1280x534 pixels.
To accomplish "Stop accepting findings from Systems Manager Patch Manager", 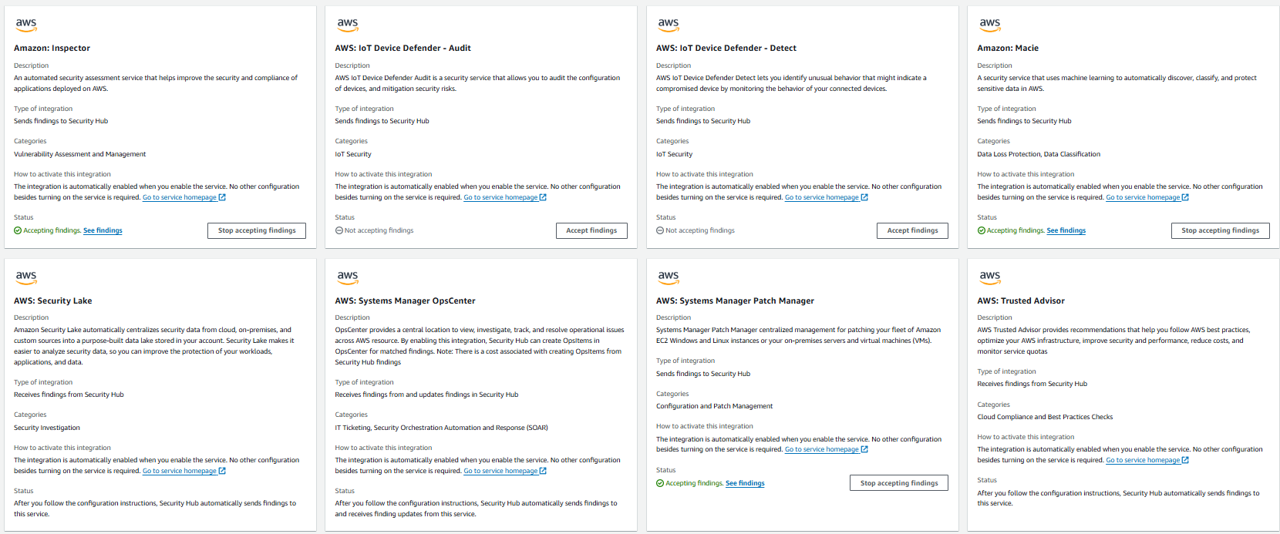I will 899,483.
